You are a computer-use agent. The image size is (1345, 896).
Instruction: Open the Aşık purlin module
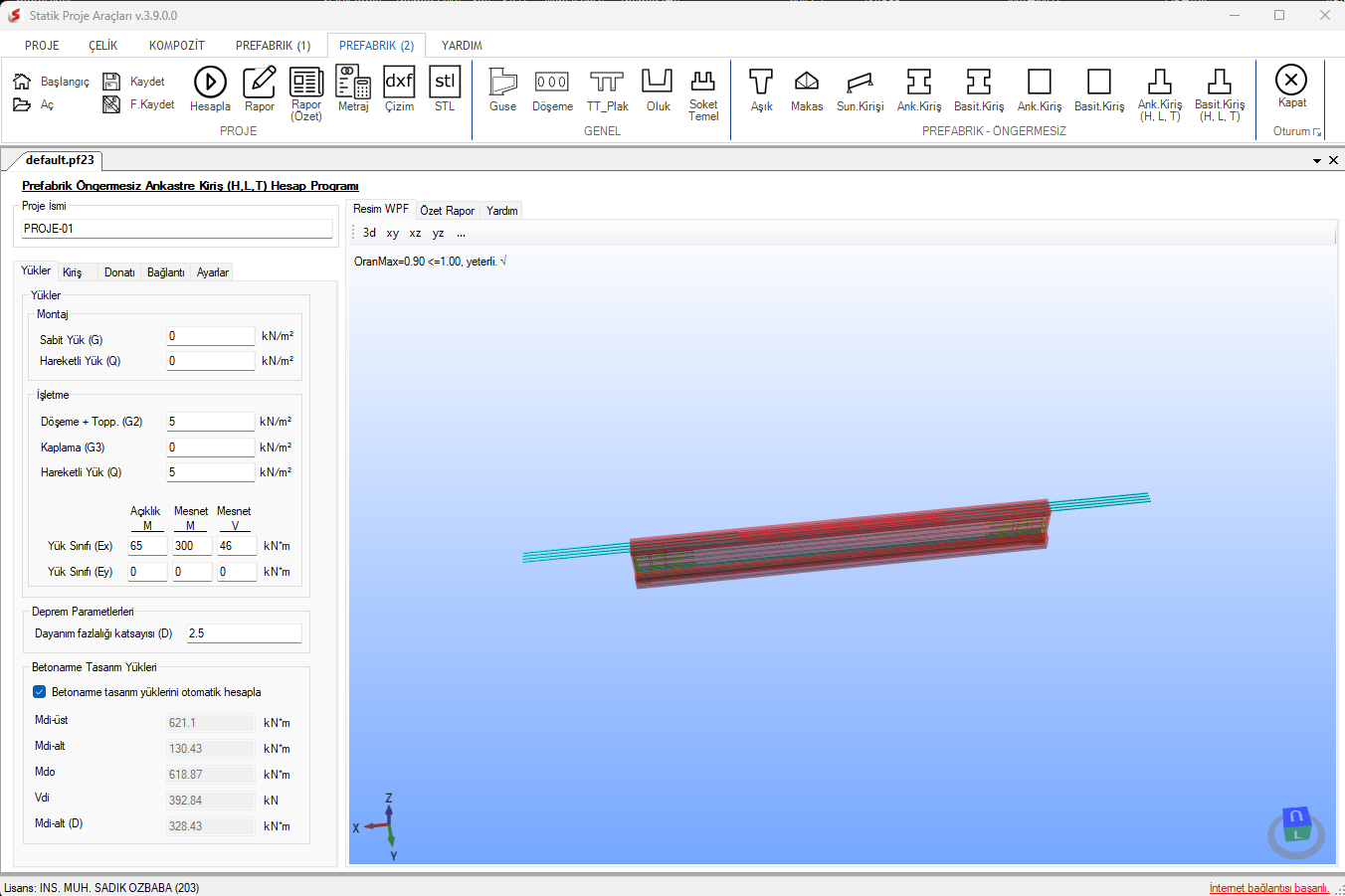[761, 89]
